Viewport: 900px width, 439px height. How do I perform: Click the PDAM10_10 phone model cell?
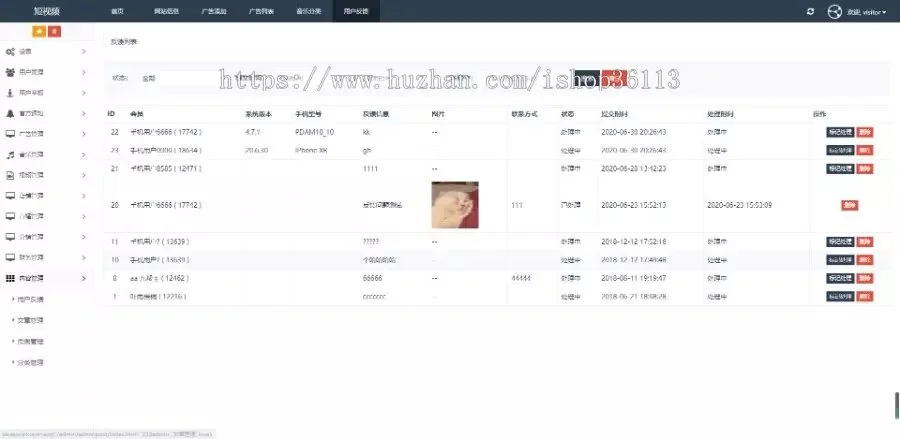click(315, 132)
